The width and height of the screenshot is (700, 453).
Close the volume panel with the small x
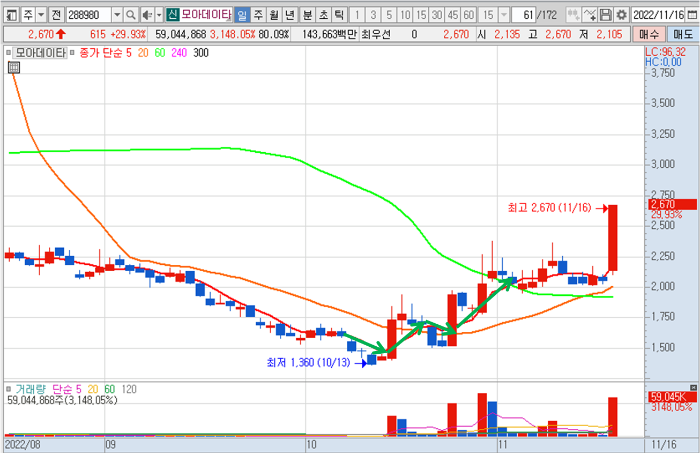[x=693, y=387]
